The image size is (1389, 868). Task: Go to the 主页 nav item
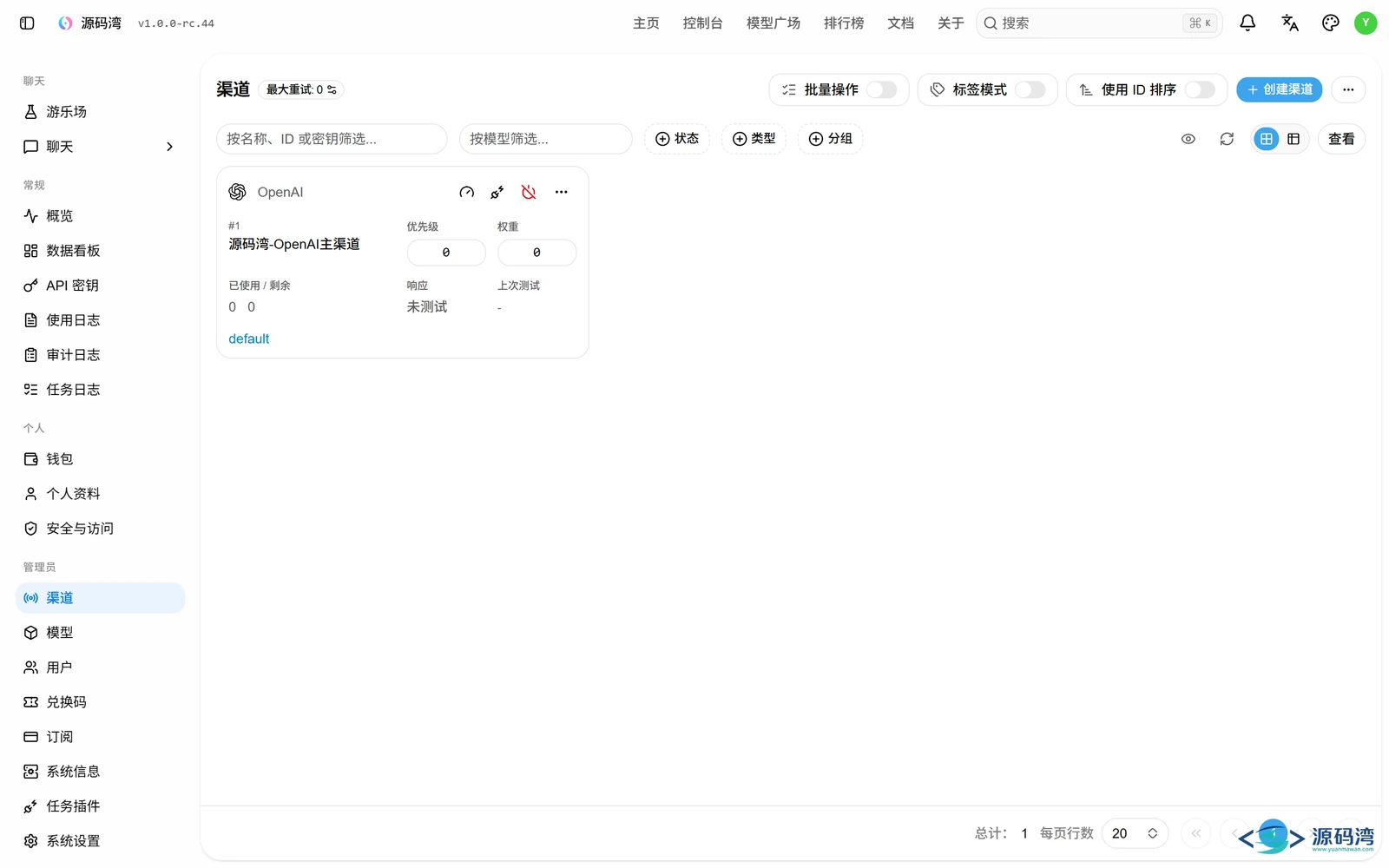[646, 23]
